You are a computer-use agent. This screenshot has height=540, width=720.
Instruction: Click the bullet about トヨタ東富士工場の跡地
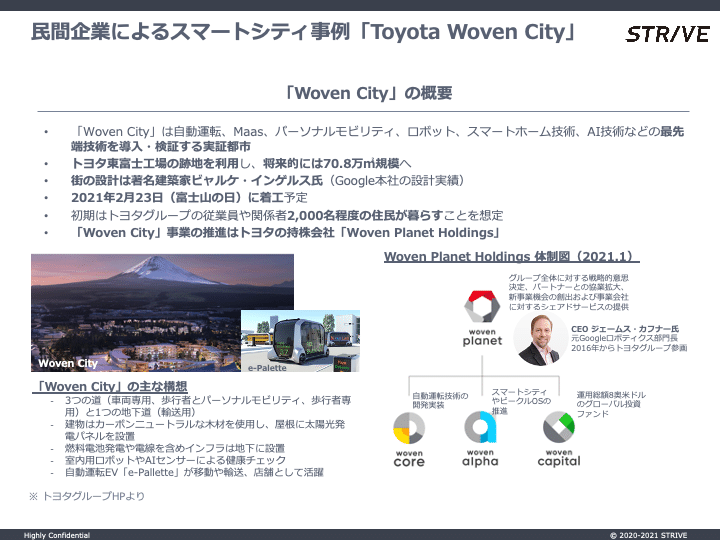pyautogui.click(x=241, y=163)
